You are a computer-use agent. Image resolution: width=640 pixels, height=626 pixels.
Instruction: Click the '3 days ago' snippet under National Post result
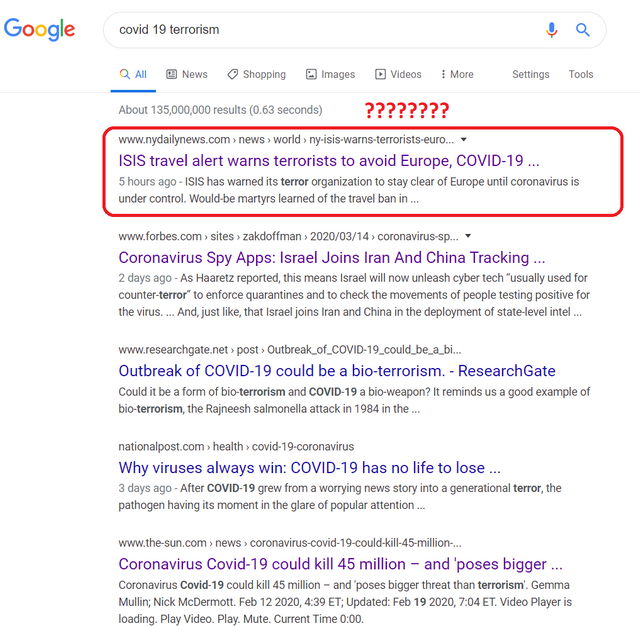tap(340, 497)
